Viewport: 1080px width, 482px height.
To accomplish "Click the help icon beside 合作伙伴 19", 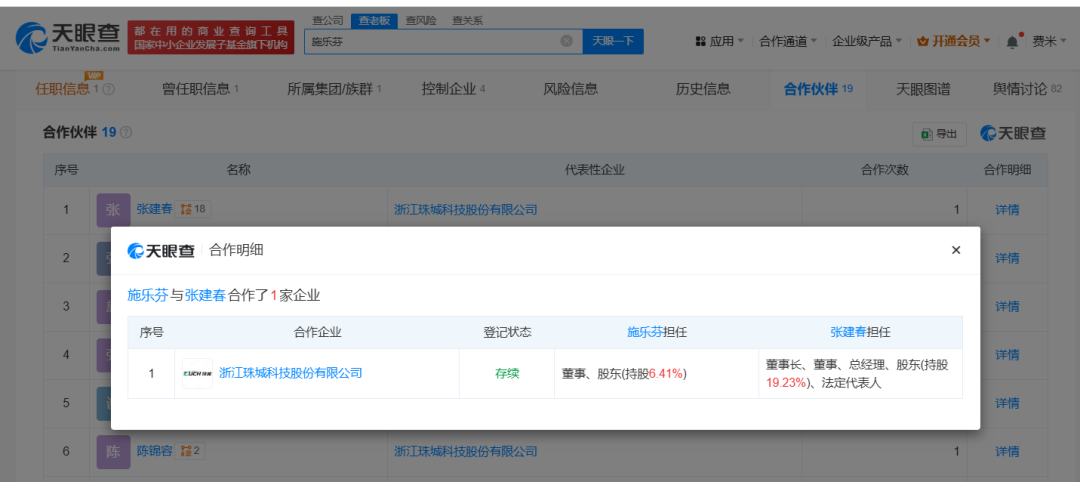I will (126, 133).
